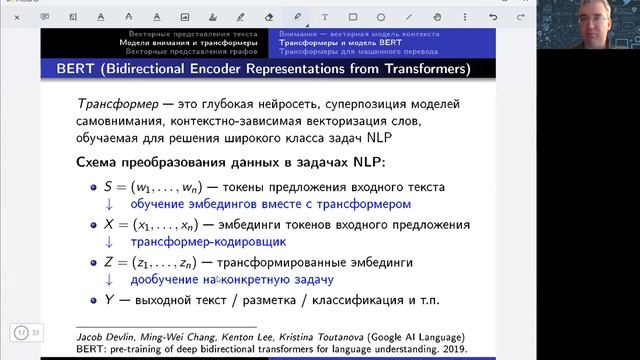Open the three-dot more options menu

click(x=465, y=17)
